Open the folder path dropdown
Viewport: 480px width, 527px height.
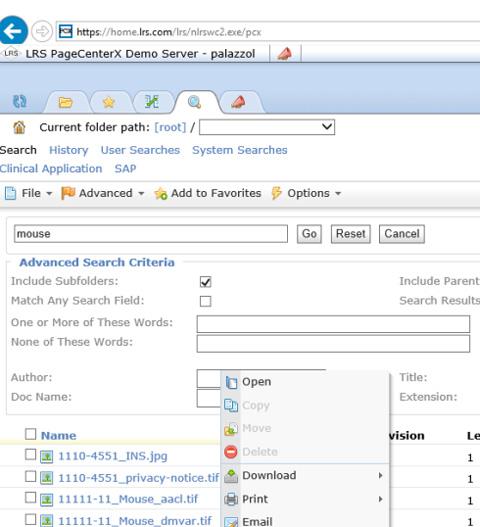click(x=267, y=127)
